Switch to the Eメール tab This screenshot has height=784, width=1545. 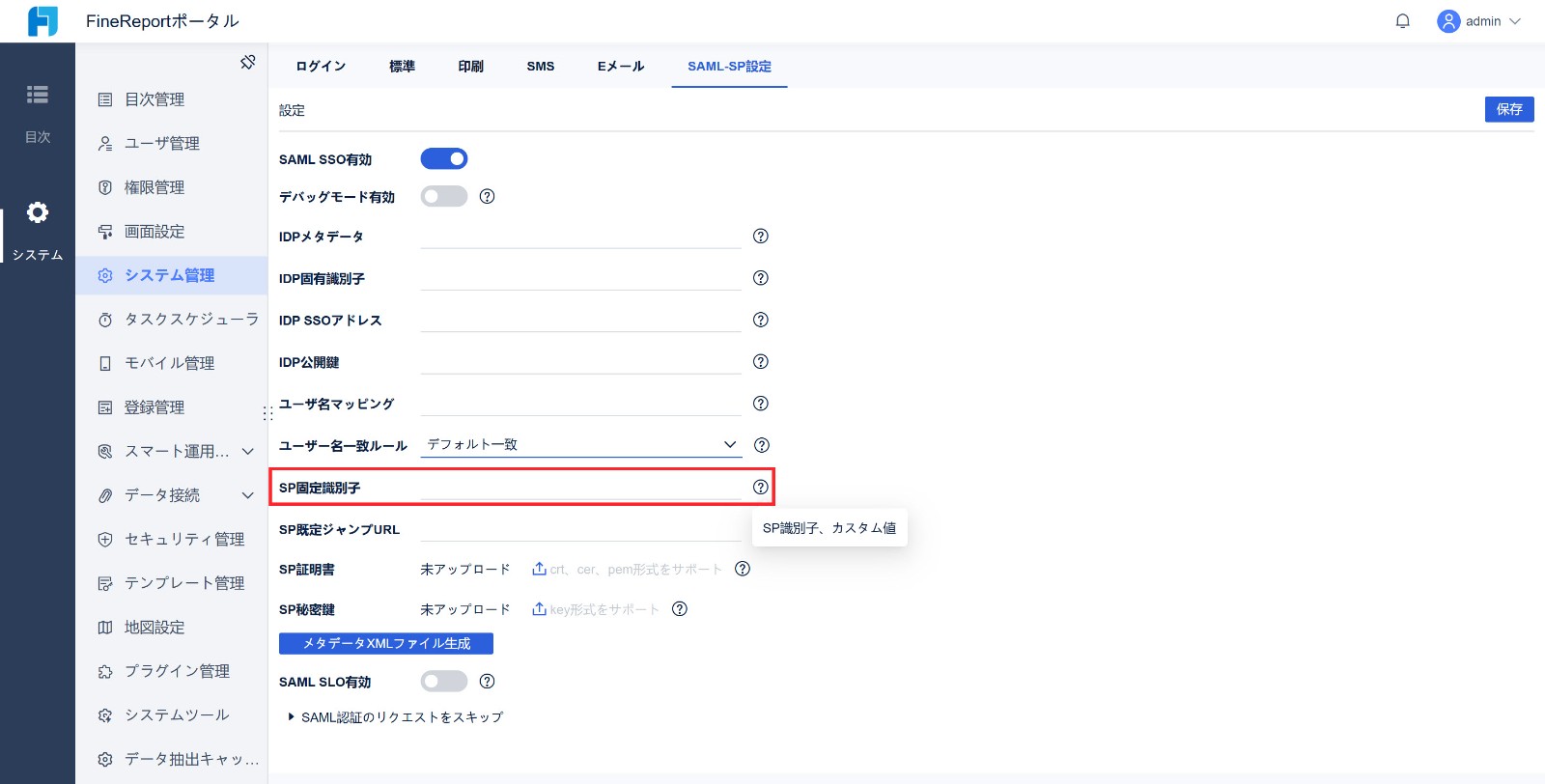coord(620,67)
